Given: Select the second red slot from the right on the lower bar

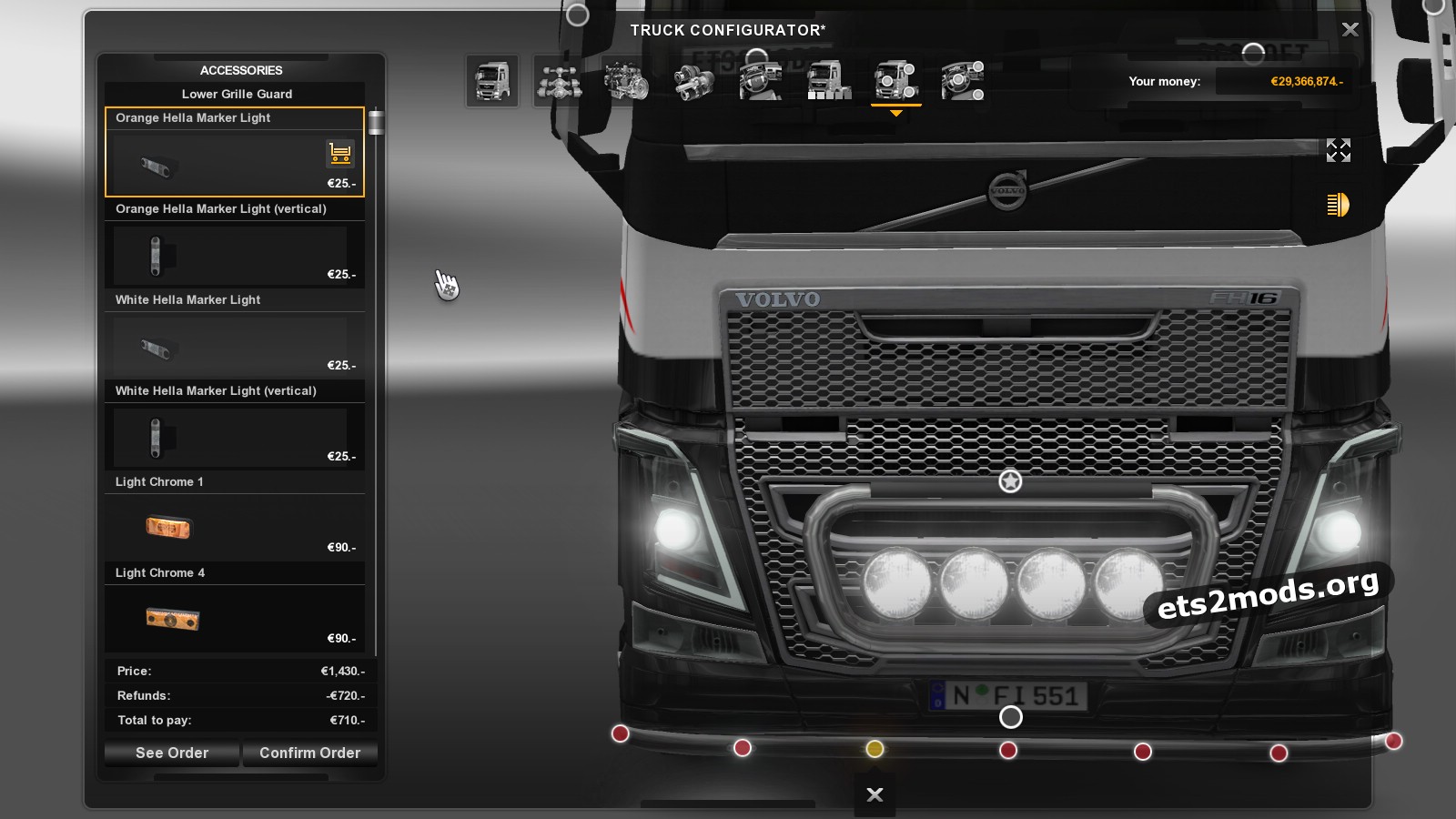Looking at the screenshot, I should (1279, 753).
